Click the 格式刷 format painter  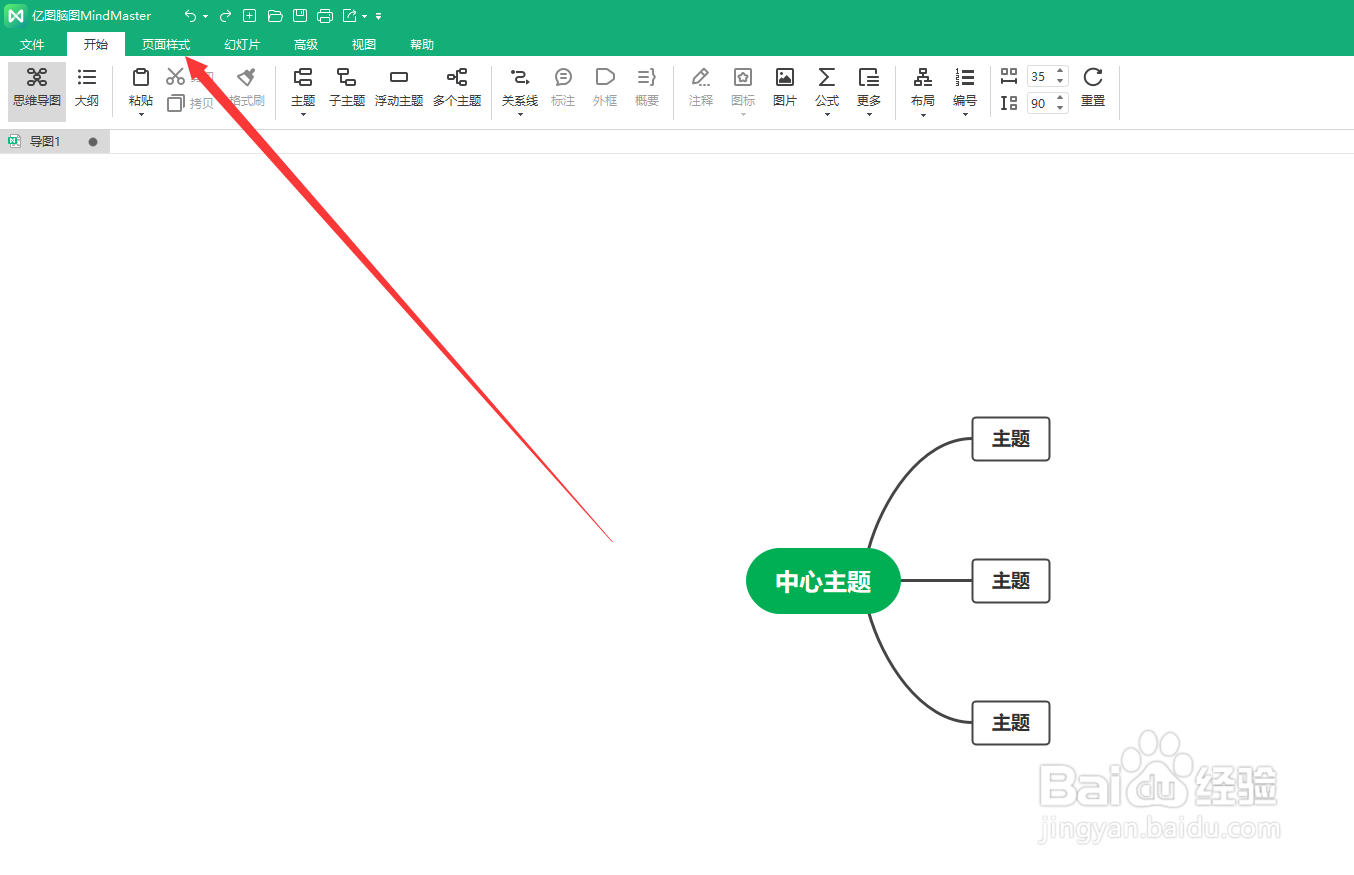coord(246,87)
